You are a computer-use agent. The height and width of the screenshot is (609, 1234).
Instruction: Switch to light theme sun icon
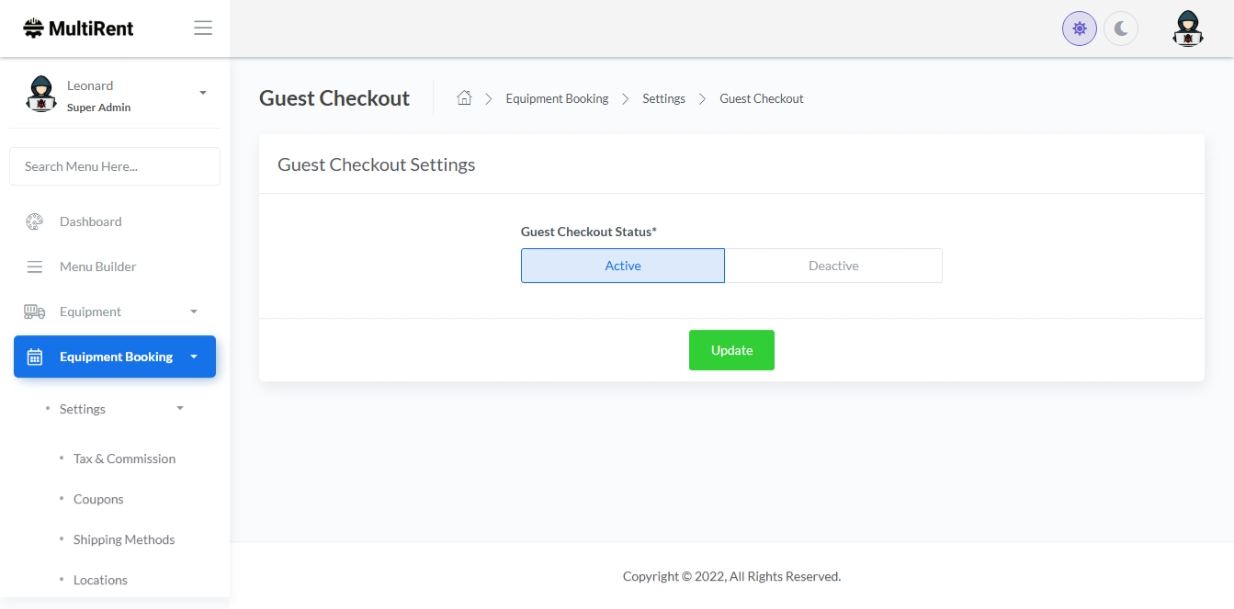[1079, 29]
